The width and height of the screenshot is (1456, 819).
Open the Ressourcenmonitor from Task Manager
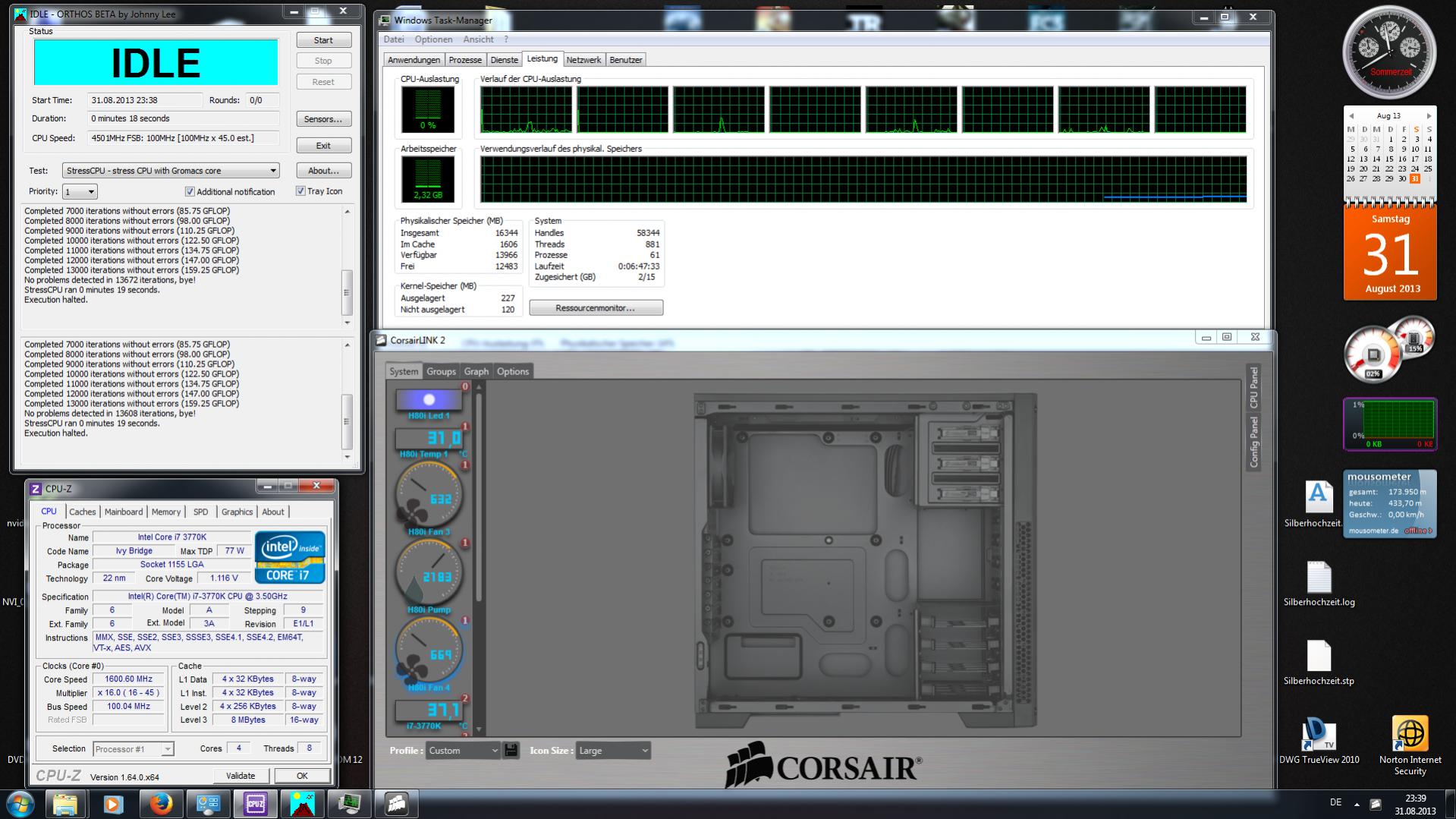tap(596, 307)
